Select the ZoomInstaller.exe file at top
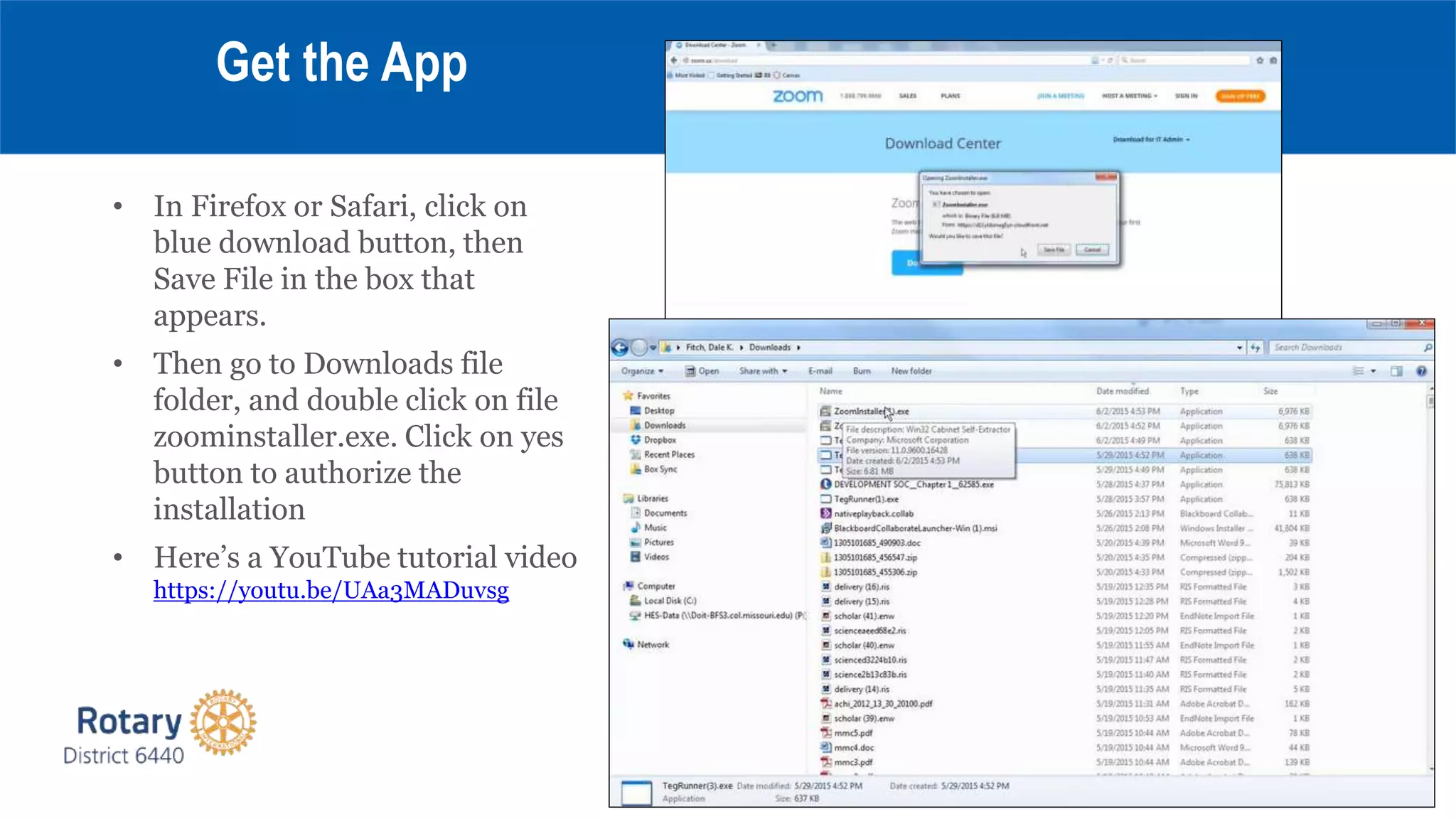The width and height of the screenshot is (1456, 819). [1064, 412]
